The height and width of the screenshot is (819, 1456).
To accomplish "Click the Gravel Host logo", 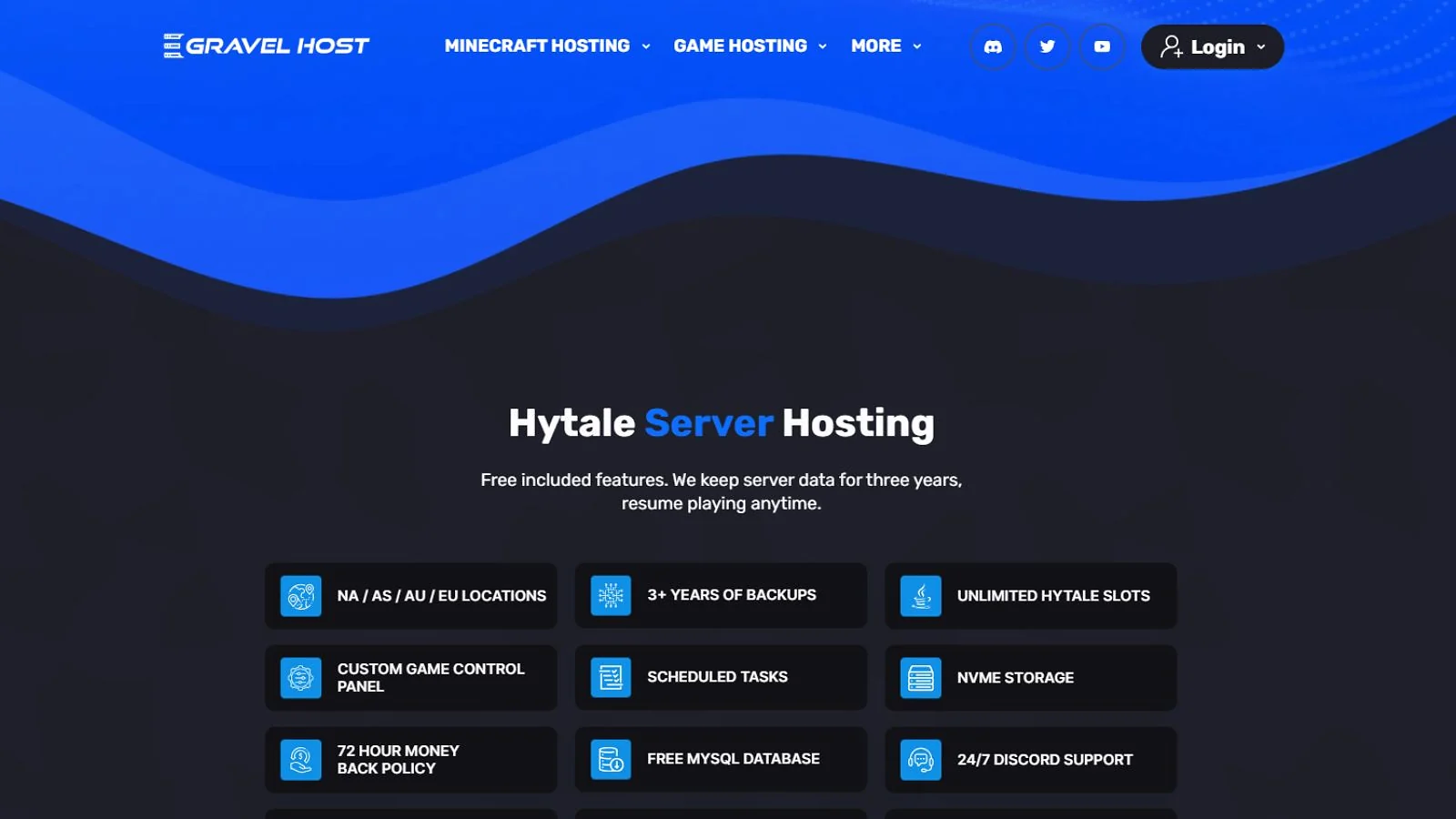I will 267,45.
